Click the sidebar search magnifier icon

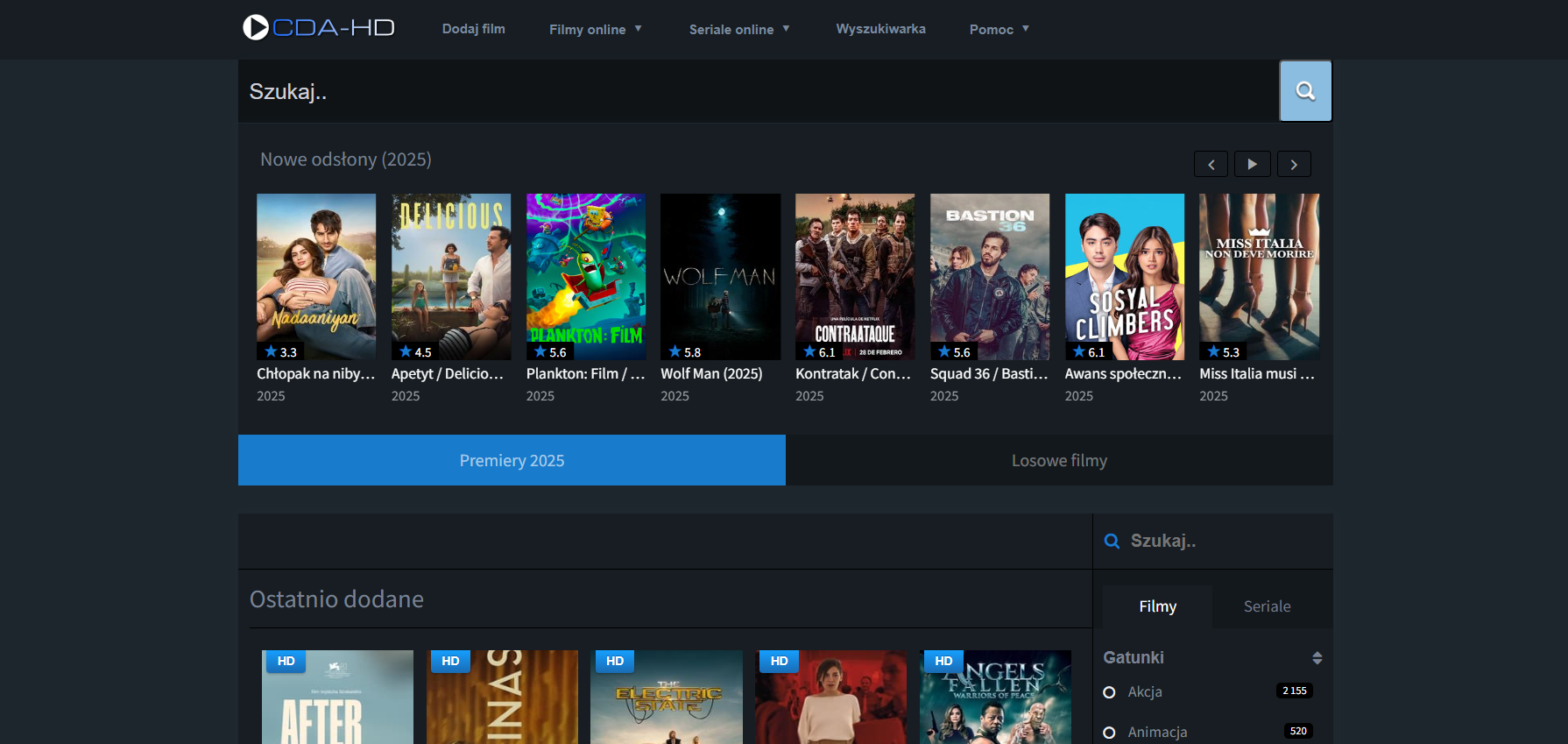point(1112,542)
